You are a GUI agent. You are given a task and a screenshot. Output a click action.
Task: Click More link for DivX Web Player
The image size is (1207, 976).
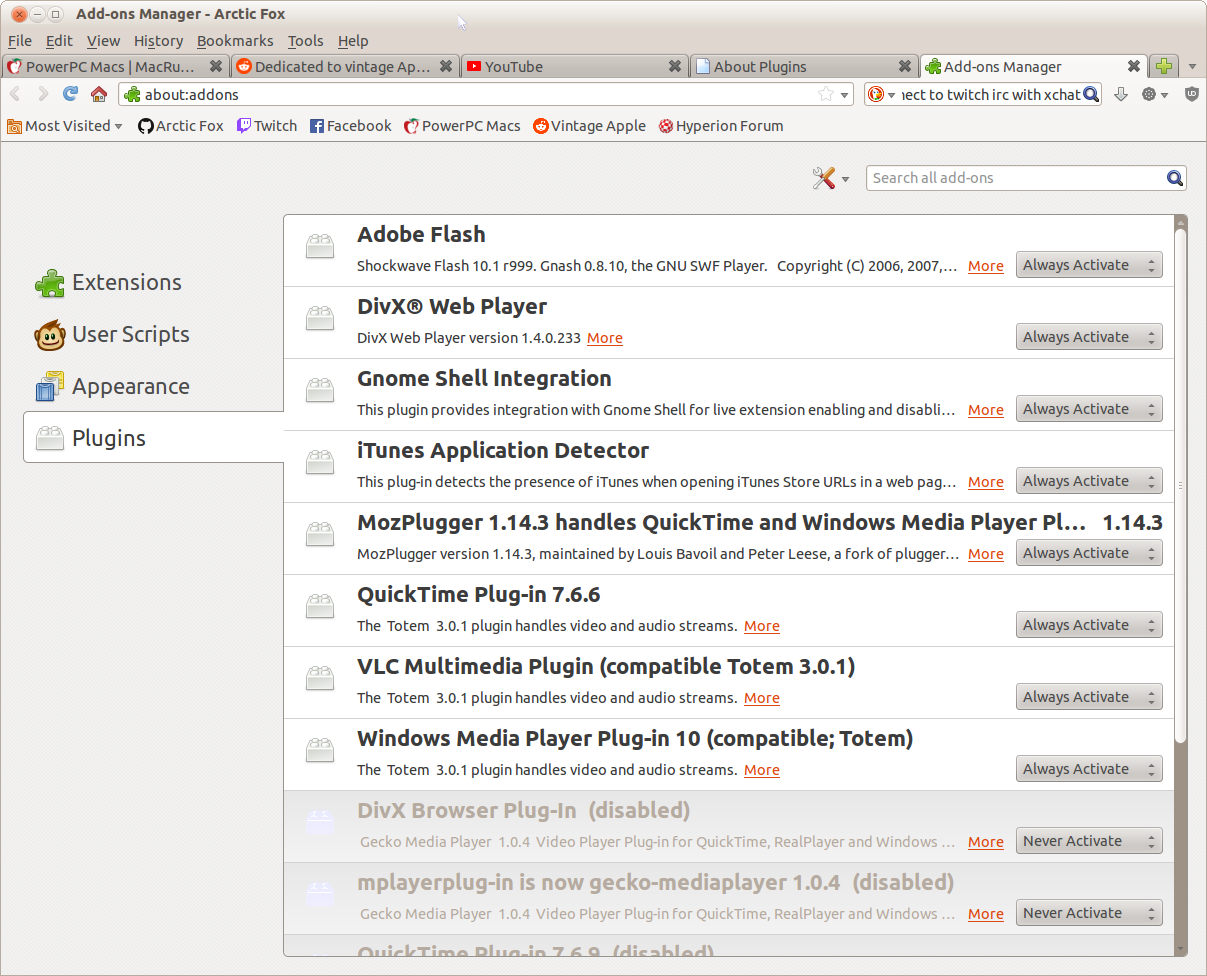tap(605, 338)
